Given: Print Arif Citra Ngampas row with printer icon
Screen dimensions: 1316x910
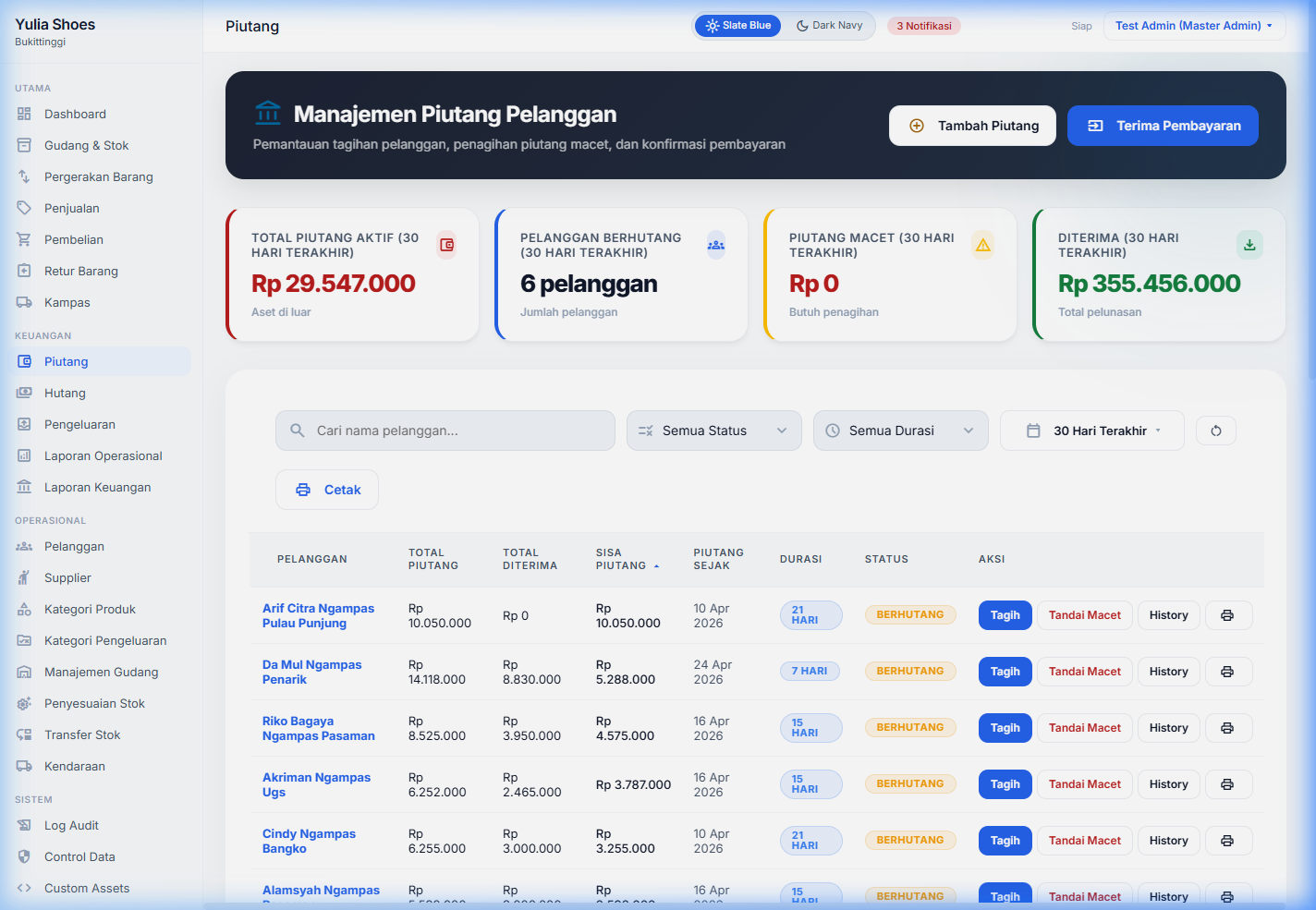Looking at the screenshot, I should click(x=1227, y=615).
